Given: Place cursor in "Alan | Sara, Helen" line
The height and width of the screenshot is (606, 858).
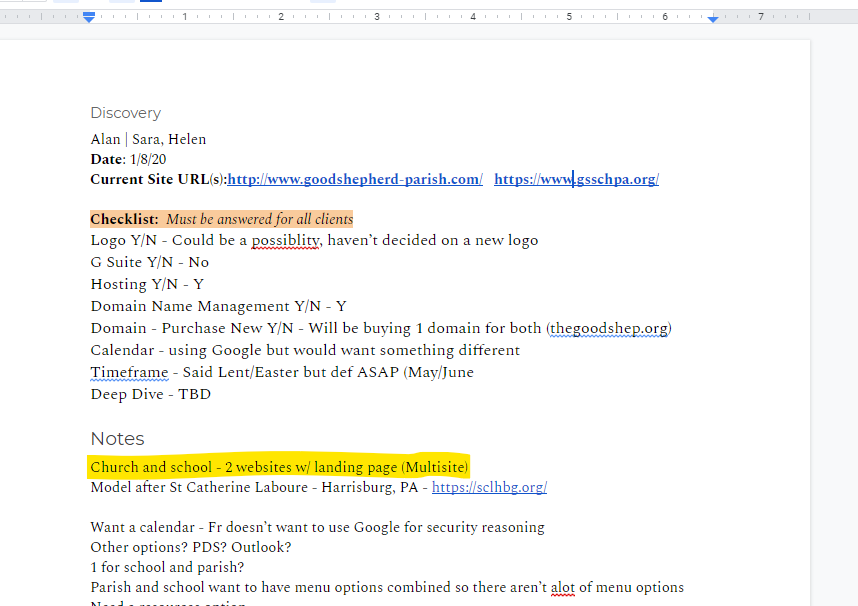Looking at the screenshot, I should tap(148, 139).
